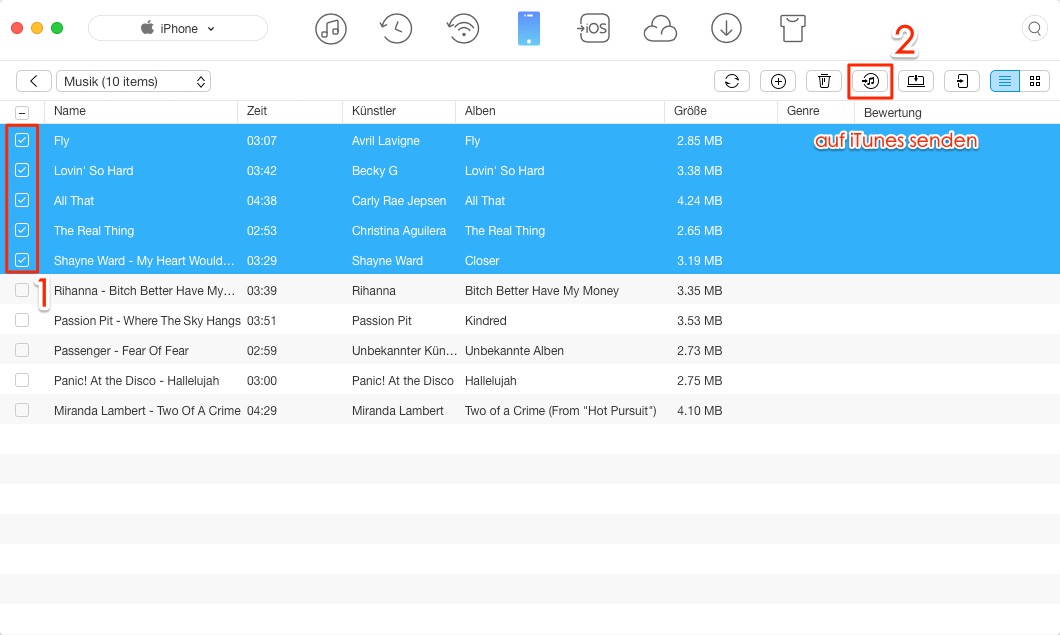1060x635 pixels.
Task: Click the album 'Kindred'
Action: (485, 321)
